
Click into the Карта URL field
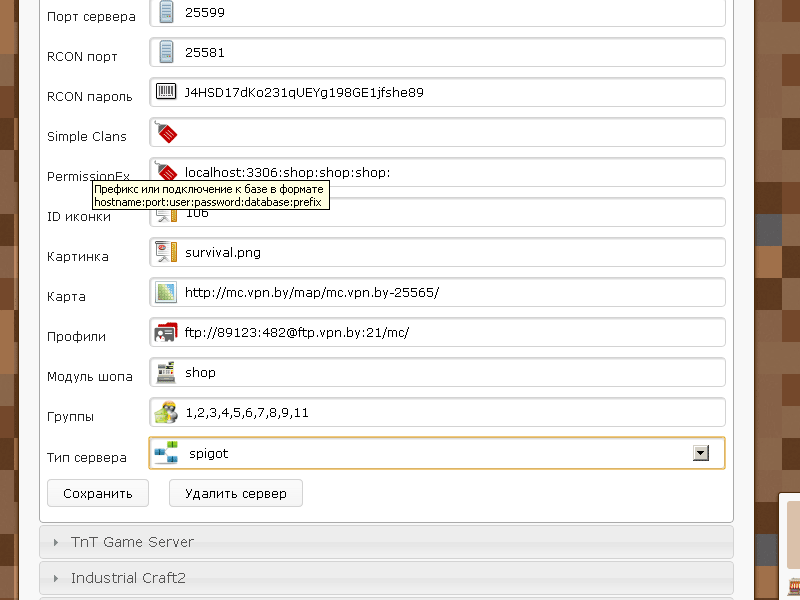point(450,292)
